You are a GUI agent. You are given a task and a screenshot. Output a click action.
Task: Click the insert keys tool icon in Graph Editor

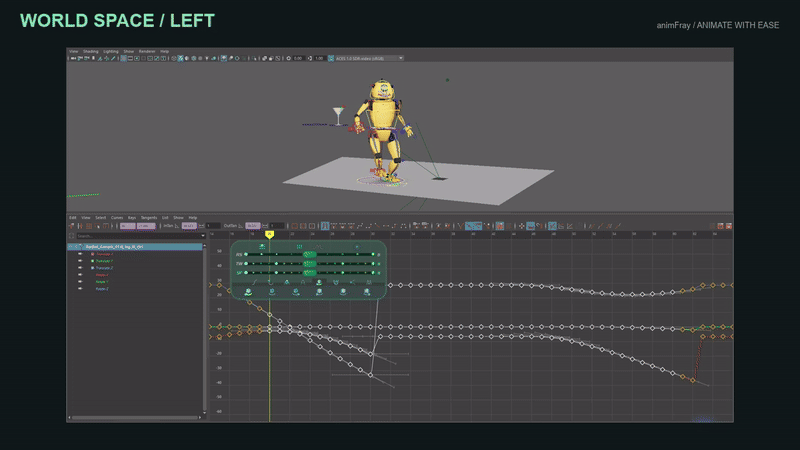(80, 226)
